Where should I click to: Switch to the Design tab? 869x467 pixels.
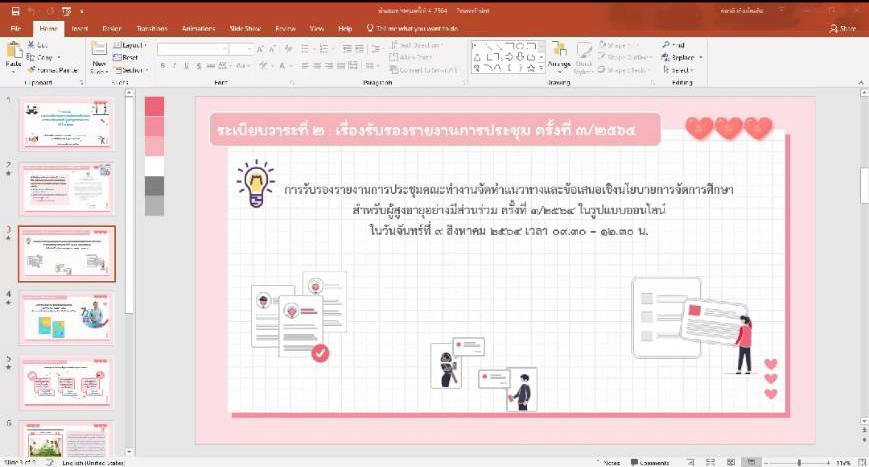[112, 28]
